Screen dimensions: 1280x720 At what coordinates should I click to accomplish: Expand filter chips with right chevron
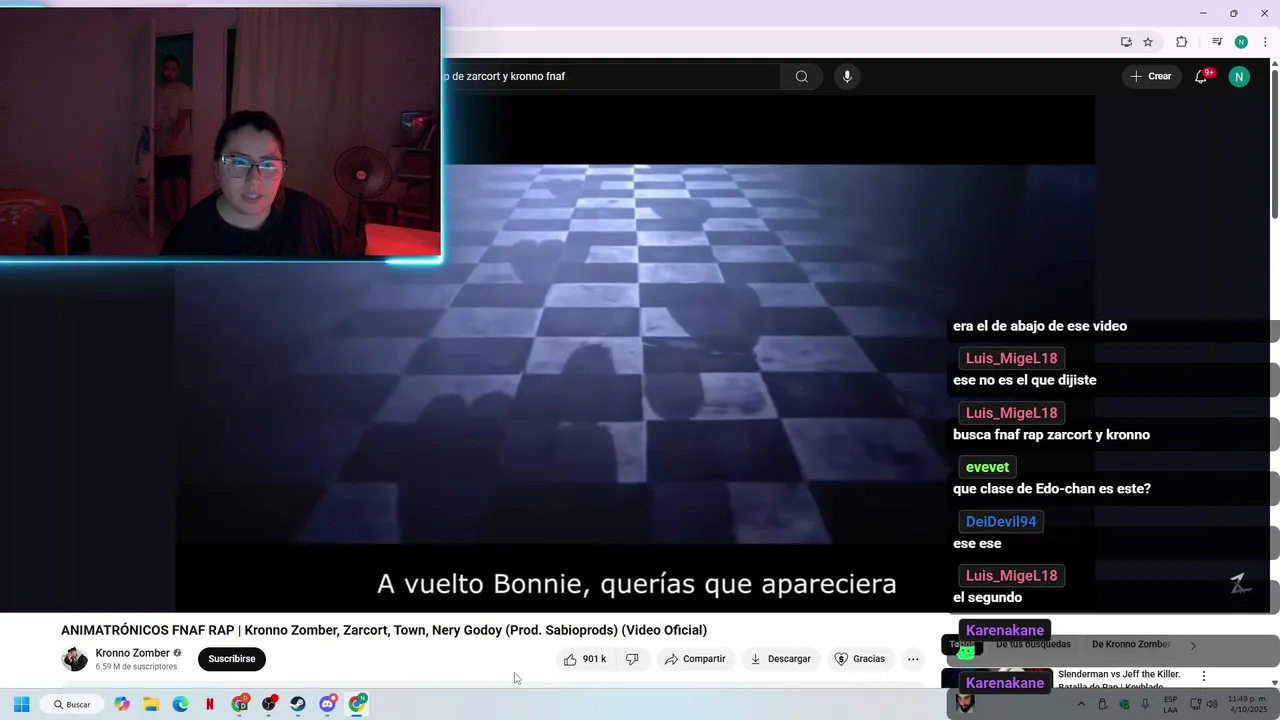(x=1193, y=646)
